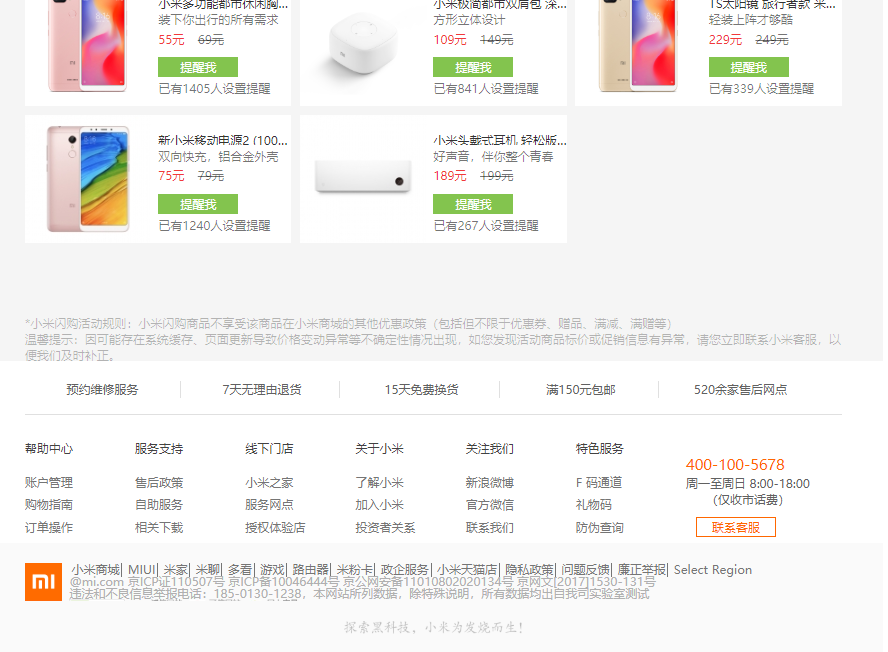Open F 码通道 under 特色服务
888x652 pixels.
pyautogui.click(x=599, y=483)
